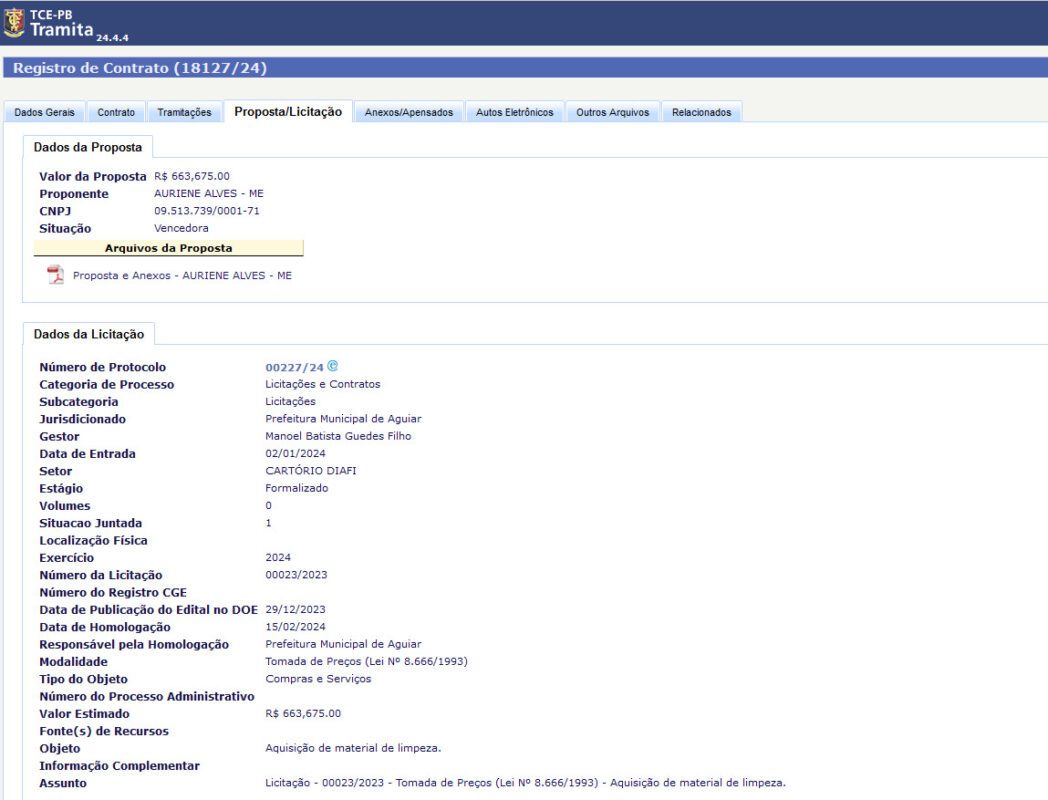Click the Tramita 24.4.4 application title
1048x800 pixels.
[x=79, y=31]
